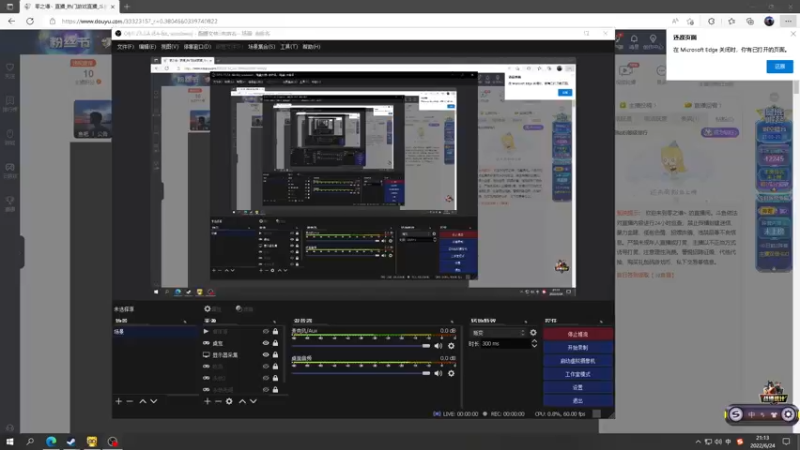This screenshot has height=450, width=800.
Task: Move source up with the Sources toolbar arrow
Action: (x=242, y=402)
